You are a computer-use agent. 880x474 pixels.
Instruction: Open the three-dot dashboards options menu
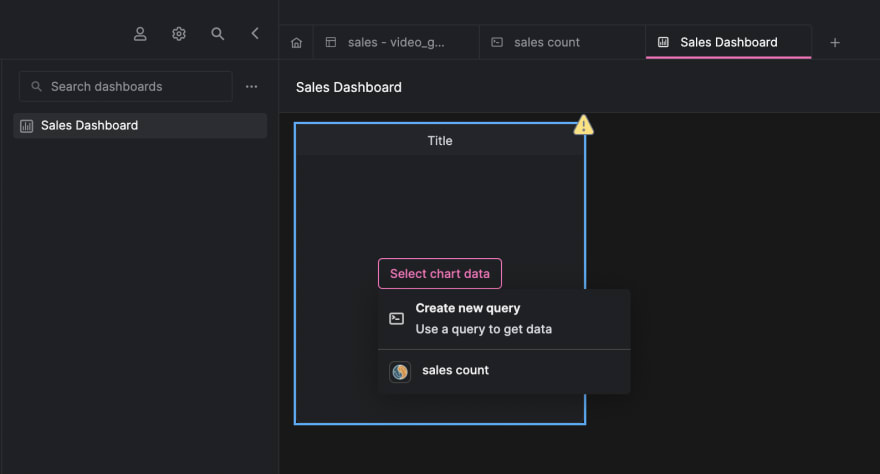coord(251,86)
